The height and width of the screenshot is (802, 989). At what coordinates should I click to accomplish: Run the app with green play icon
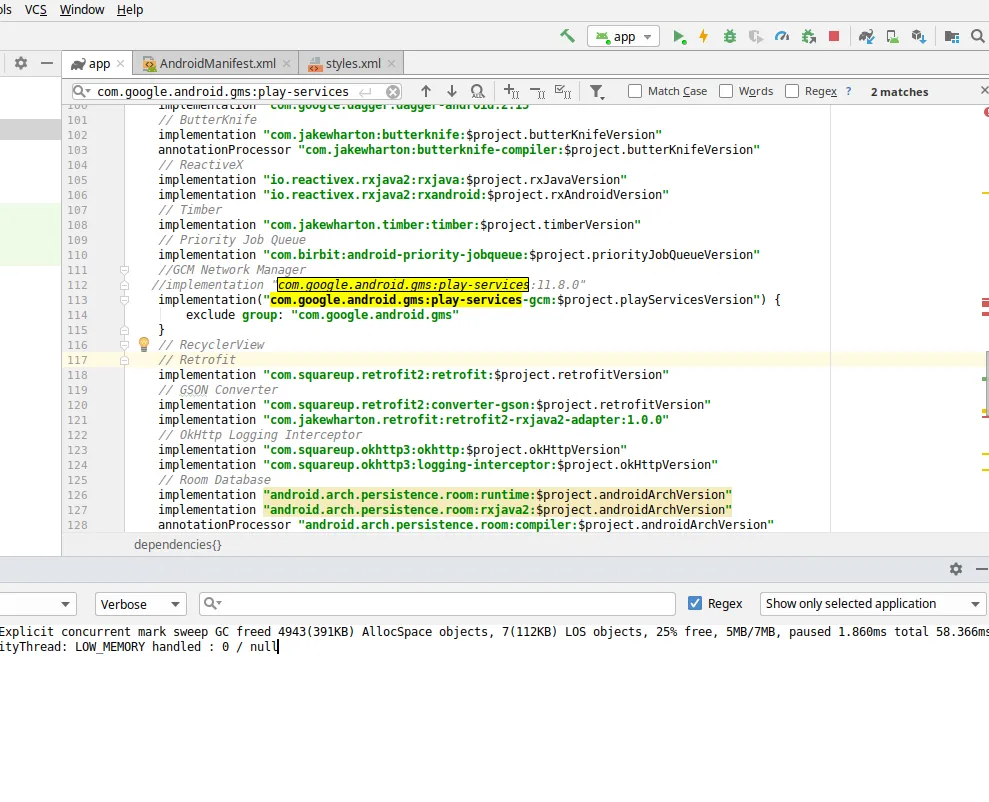click(x=679, y=37)
